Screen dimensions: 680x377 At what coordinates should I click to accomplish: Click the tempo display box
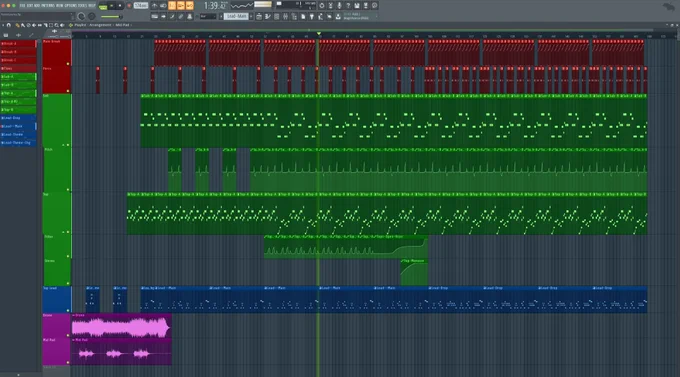pyautogui.click(x=141, y=6)
